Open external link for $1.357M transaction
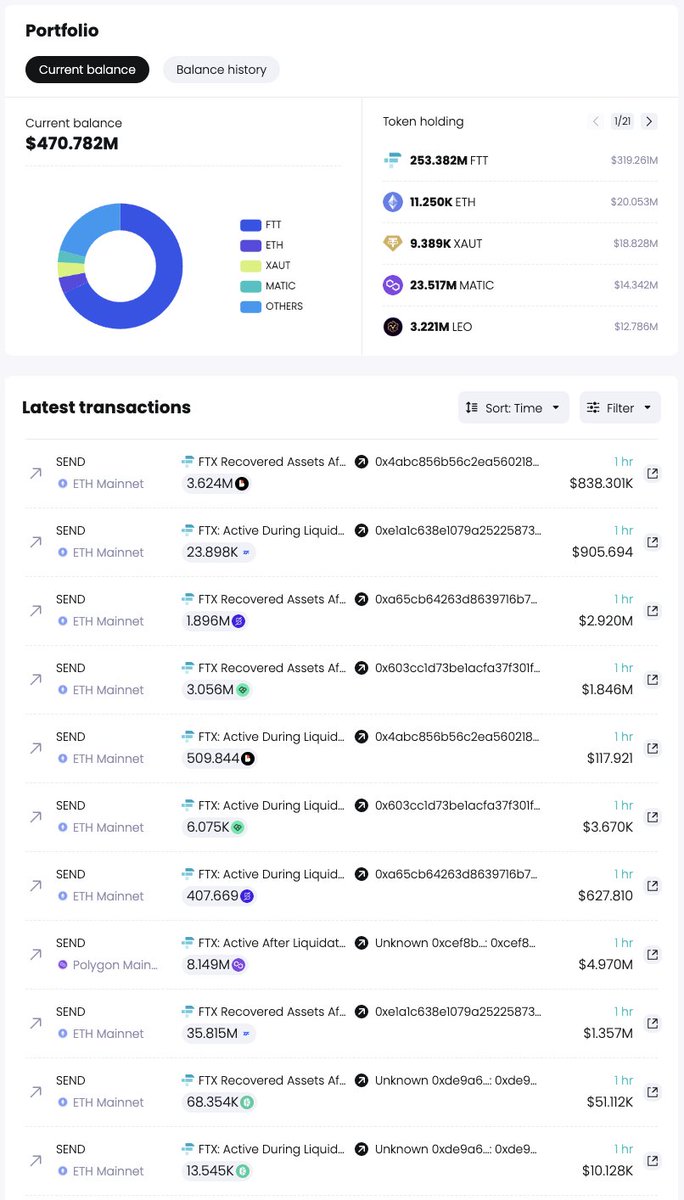 point(652,1024)
